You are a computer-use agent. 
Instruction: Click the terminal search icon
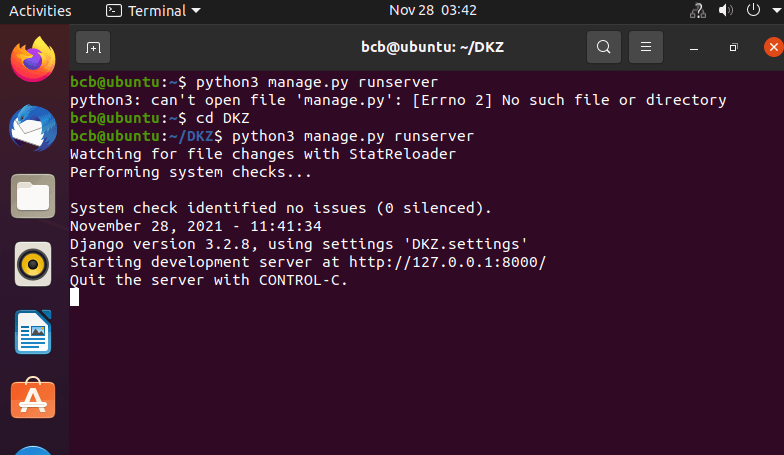[603, 47]
